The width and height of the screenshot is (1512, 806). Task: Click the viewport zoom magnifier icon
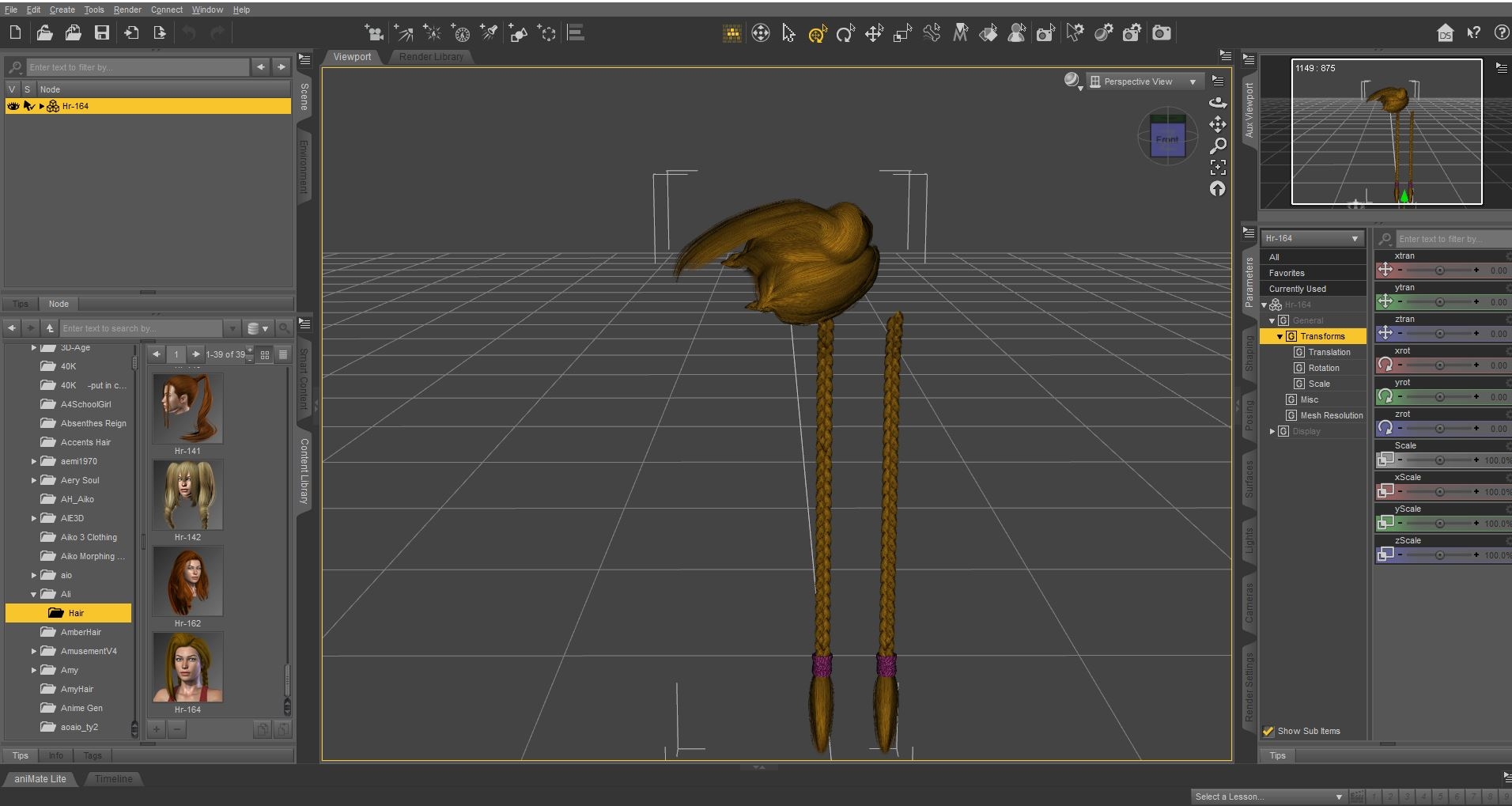tap(1218, 146)
